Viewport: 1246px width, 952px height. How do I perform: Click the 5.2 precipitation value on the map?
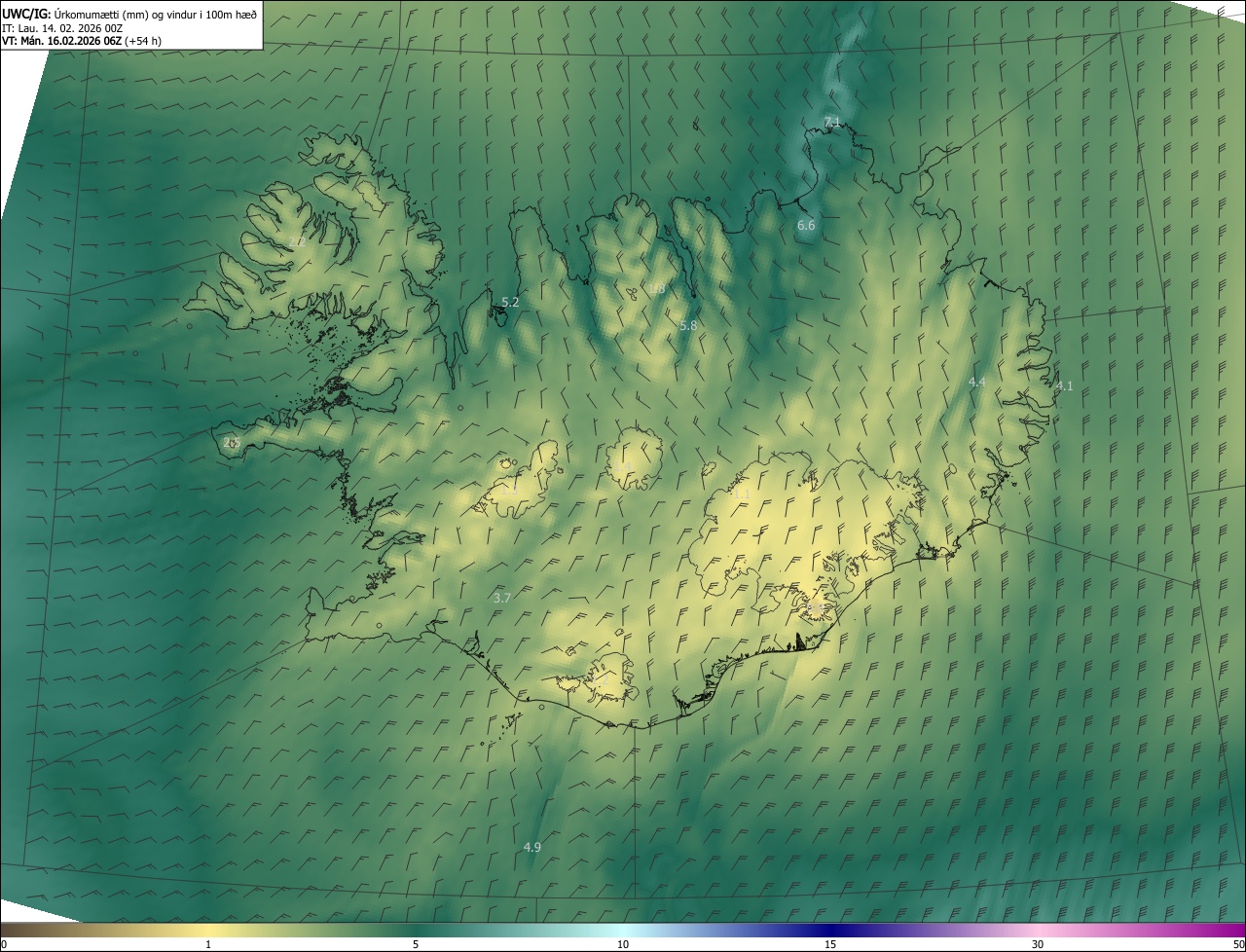(510, 303)
